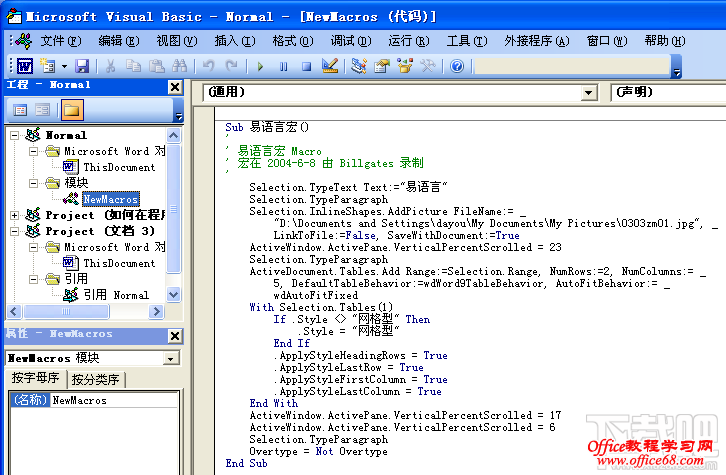This screenshot has height=475, width=726.
Task: Click the Copy toolbar icon
Action: pyautogui.click(x=133, y=66)
